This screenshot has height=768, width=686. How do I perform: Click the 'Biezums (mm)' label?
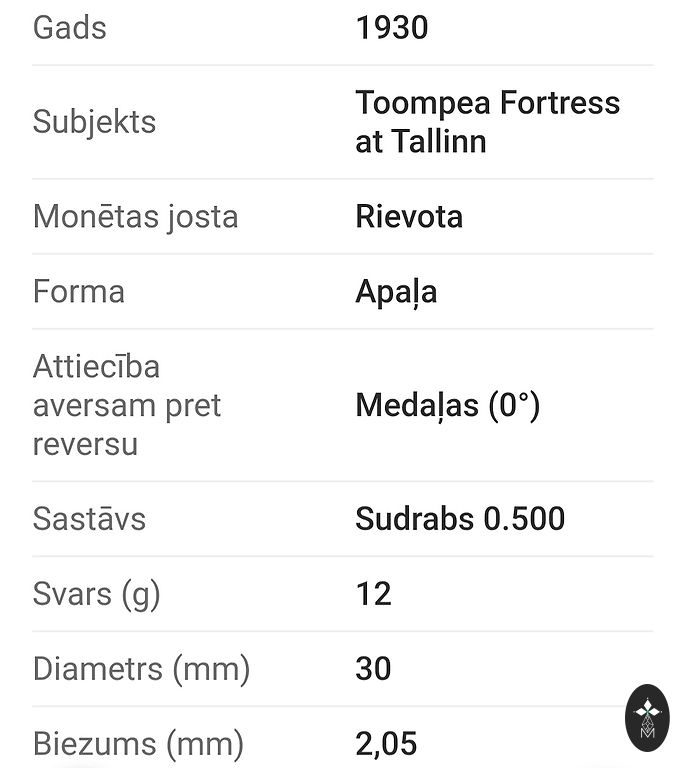(x=138, y=744)
